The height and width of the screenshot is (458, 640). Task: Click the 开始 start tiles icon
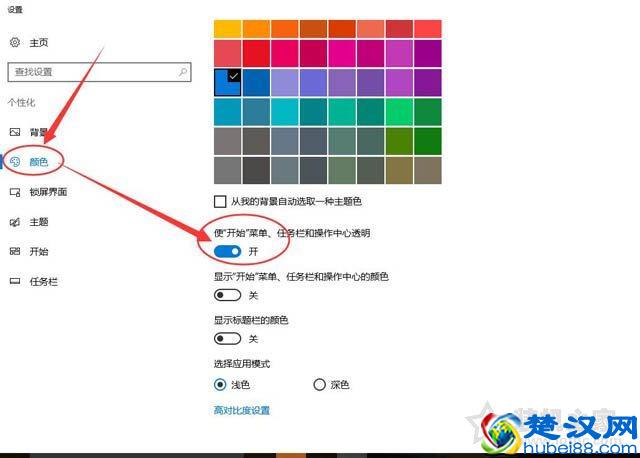[x=15, y=251]
